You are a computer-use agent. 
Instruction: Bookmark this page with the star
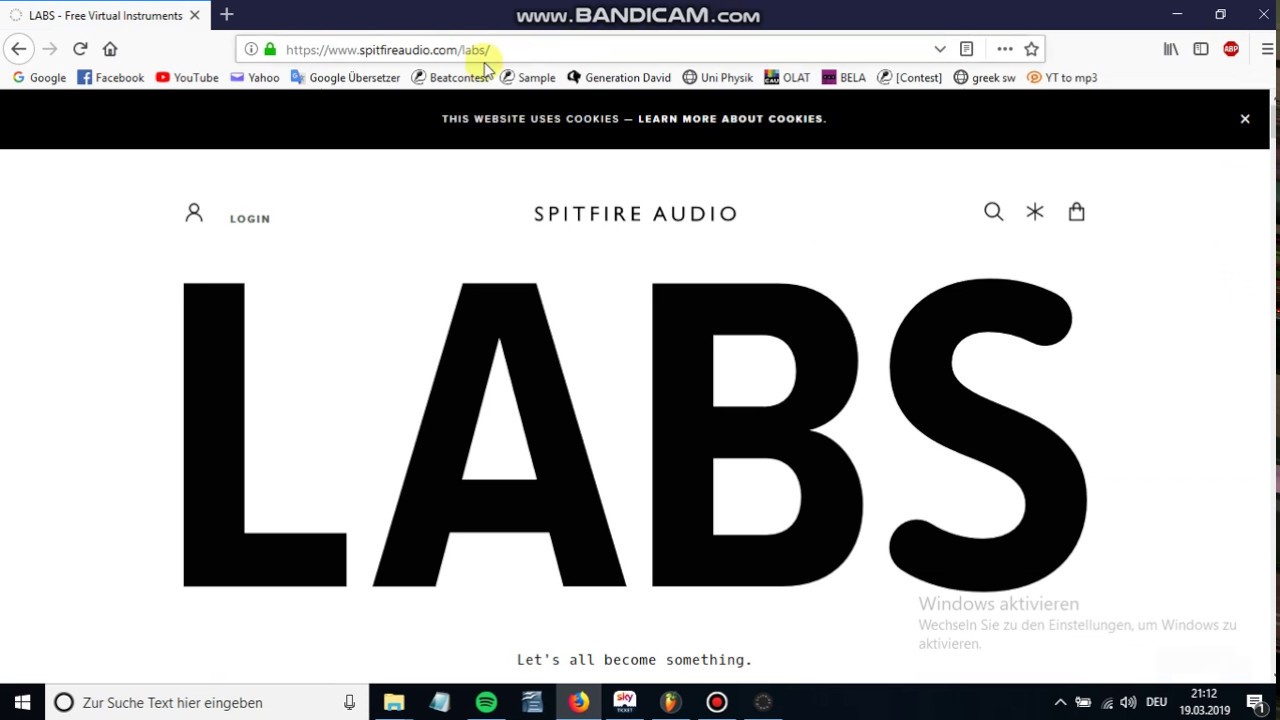[x=1032, y=49]
